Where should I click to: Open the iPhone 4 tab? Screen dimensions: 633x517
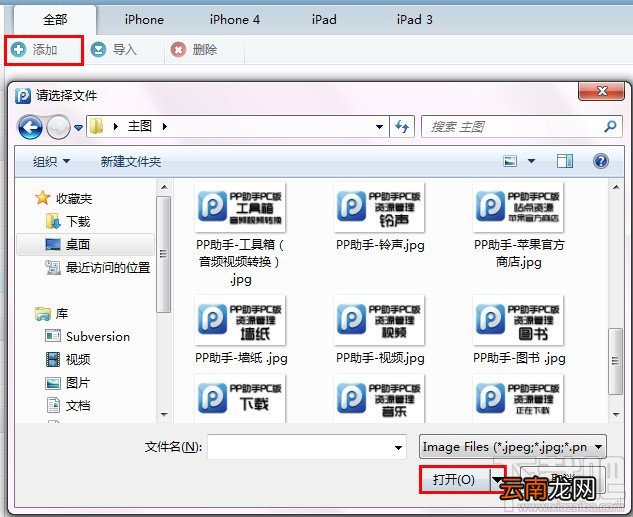point(235,19)
